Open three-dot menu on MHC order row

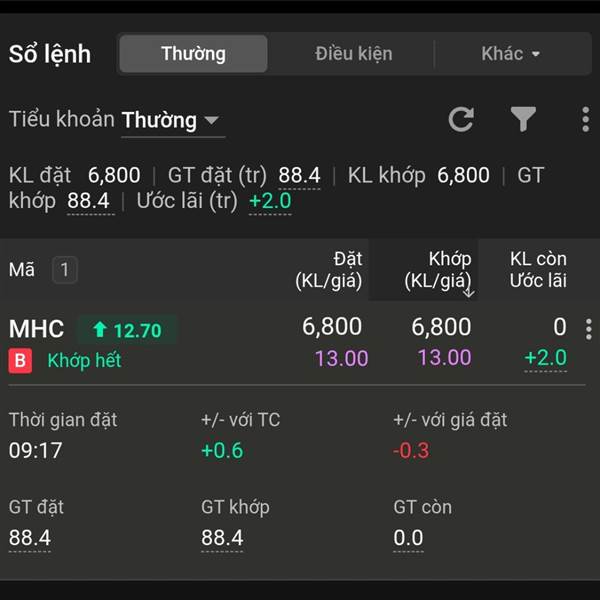coord(589,329)
